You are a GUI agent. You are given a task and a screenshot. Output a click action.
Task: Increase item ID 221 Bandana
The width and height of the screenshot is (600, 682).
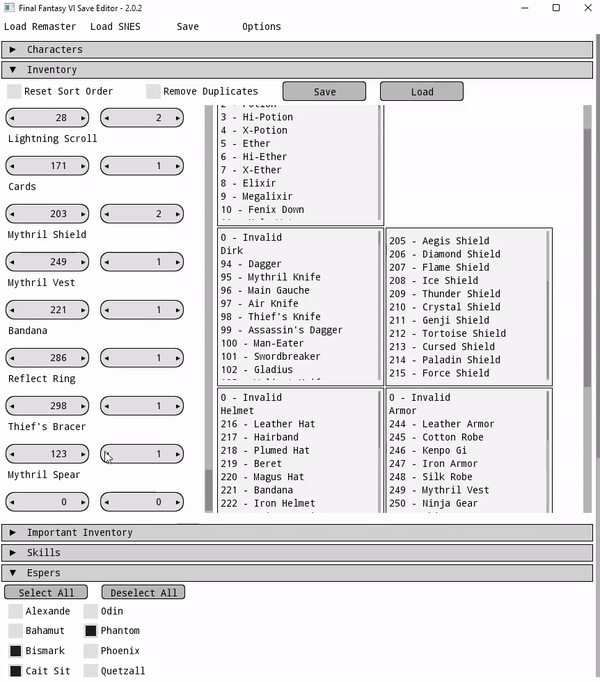(83, 310)
